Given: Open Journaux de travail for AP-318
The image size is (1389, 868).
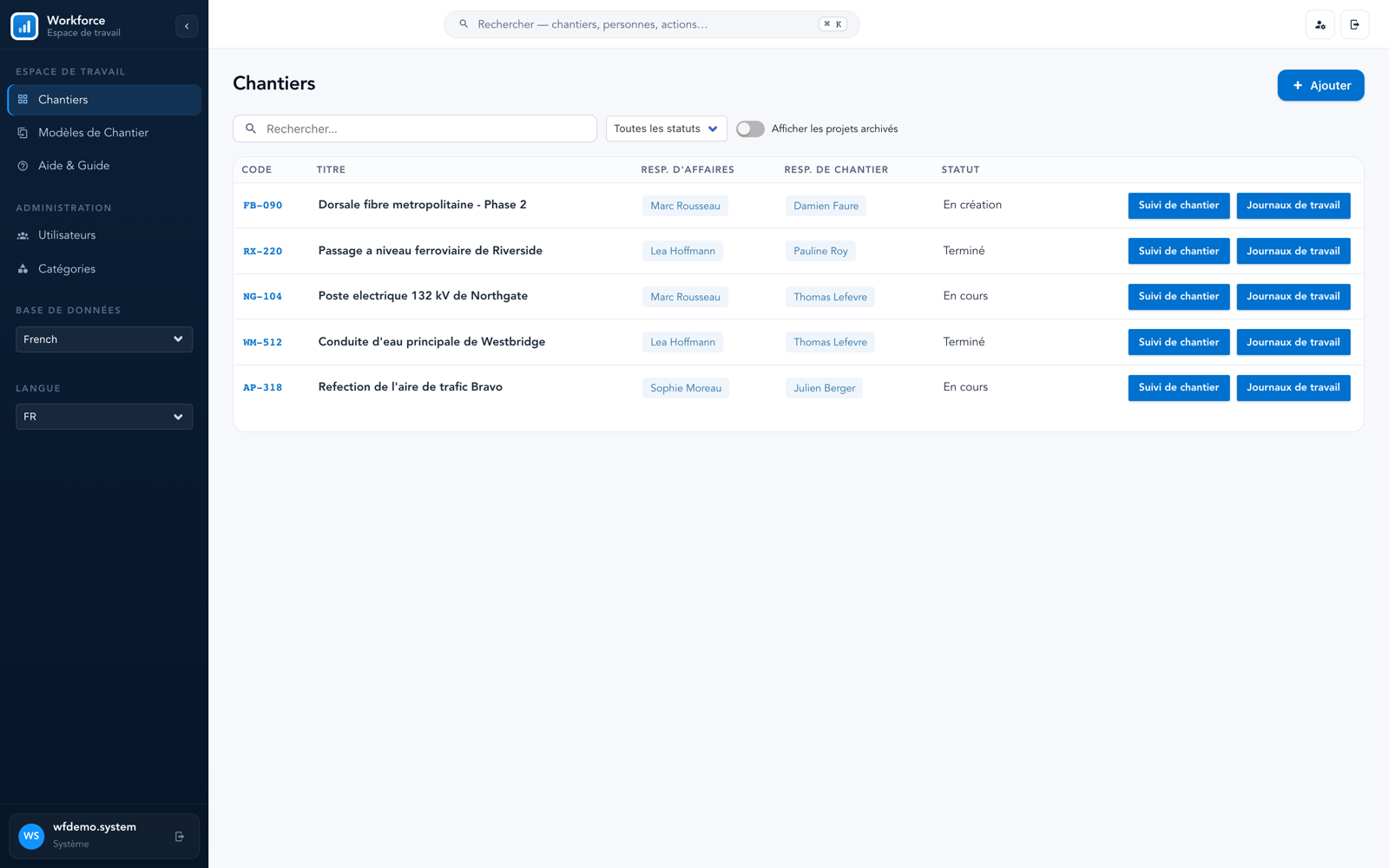Looking at the screenshot, I should click(1294, 388).
